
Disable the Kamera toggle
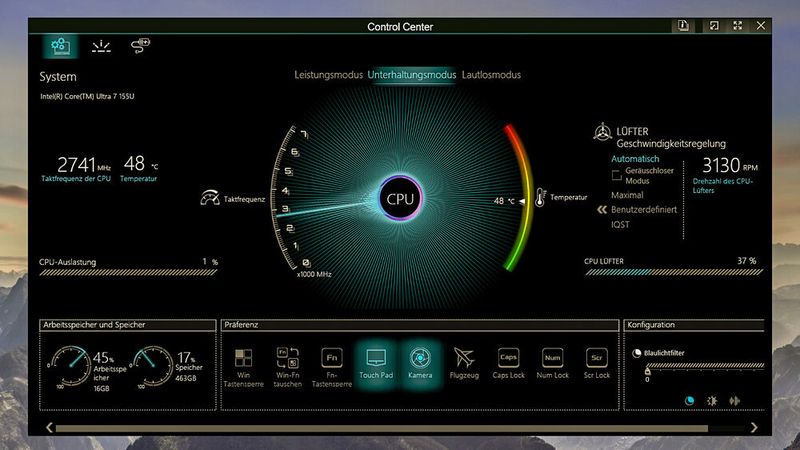coord(420,364)
